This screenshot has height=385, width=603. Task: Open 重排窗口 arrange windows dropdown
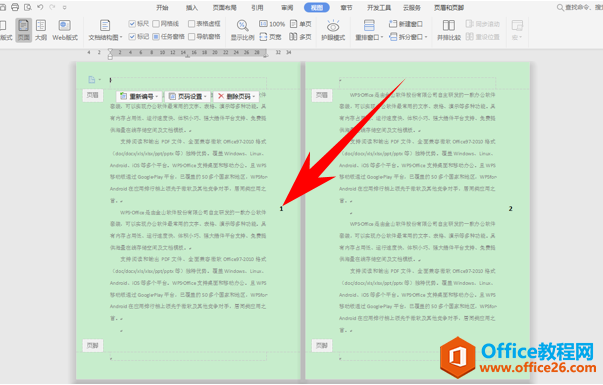(x=369, y=30)
